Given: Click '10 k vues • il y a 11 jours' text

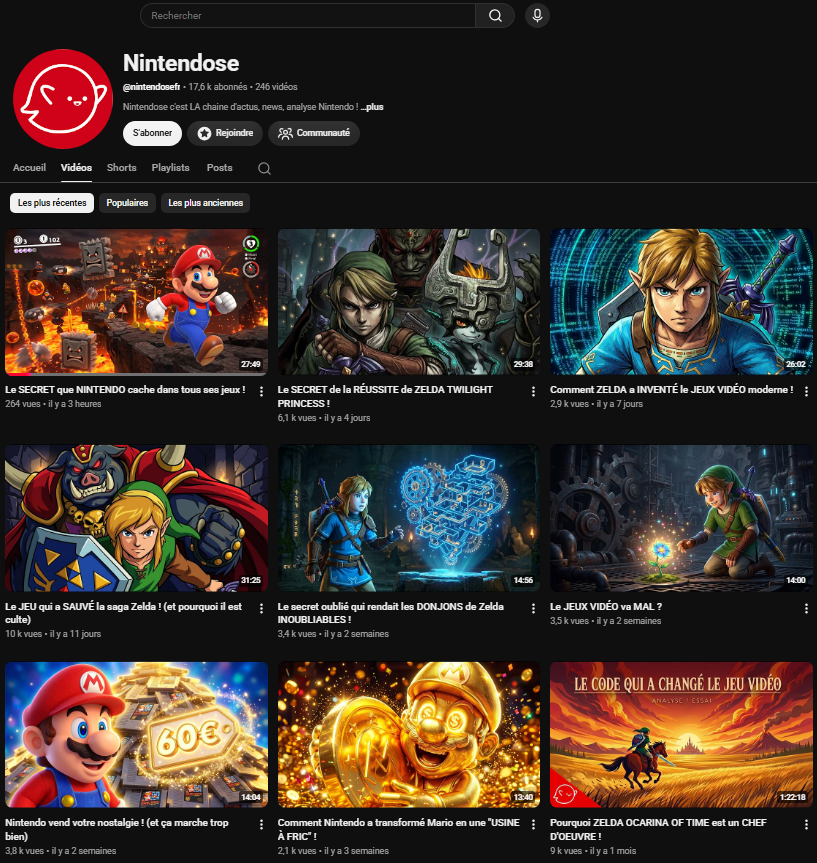Looking at the screenshot, I should coord(53,634).
